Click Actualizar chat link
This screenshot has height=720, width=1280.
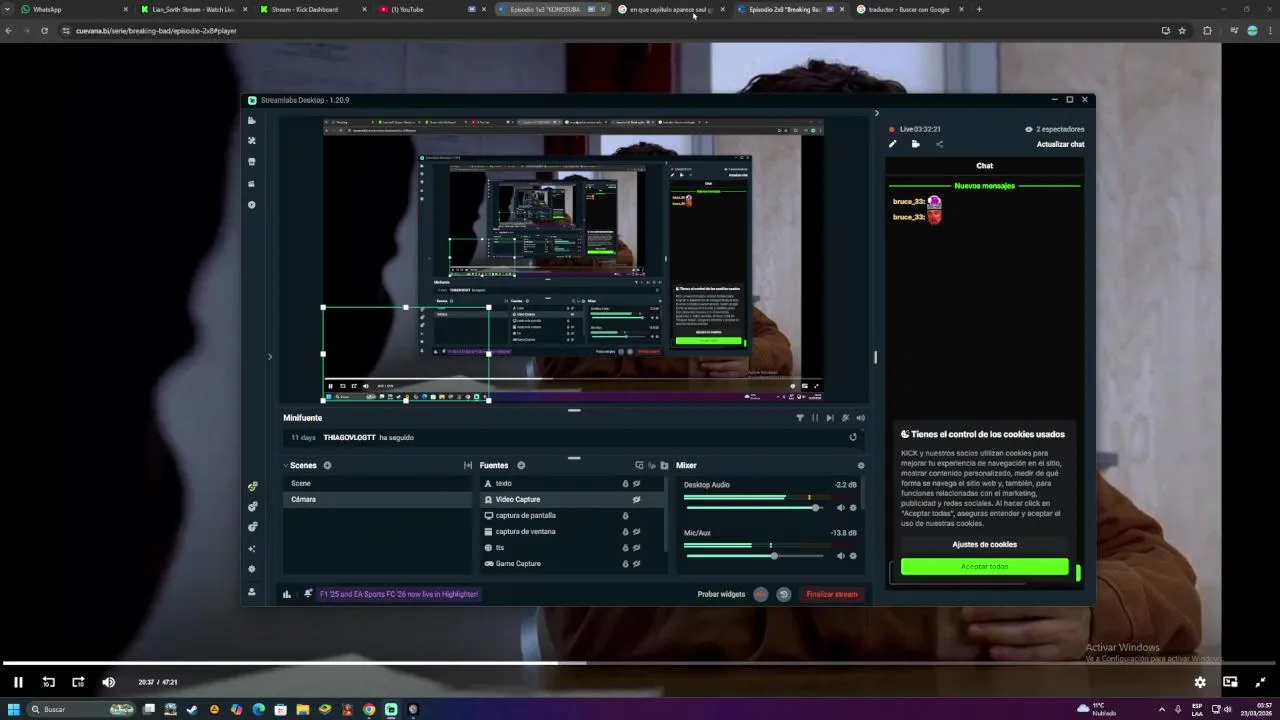pos(1061,144)
